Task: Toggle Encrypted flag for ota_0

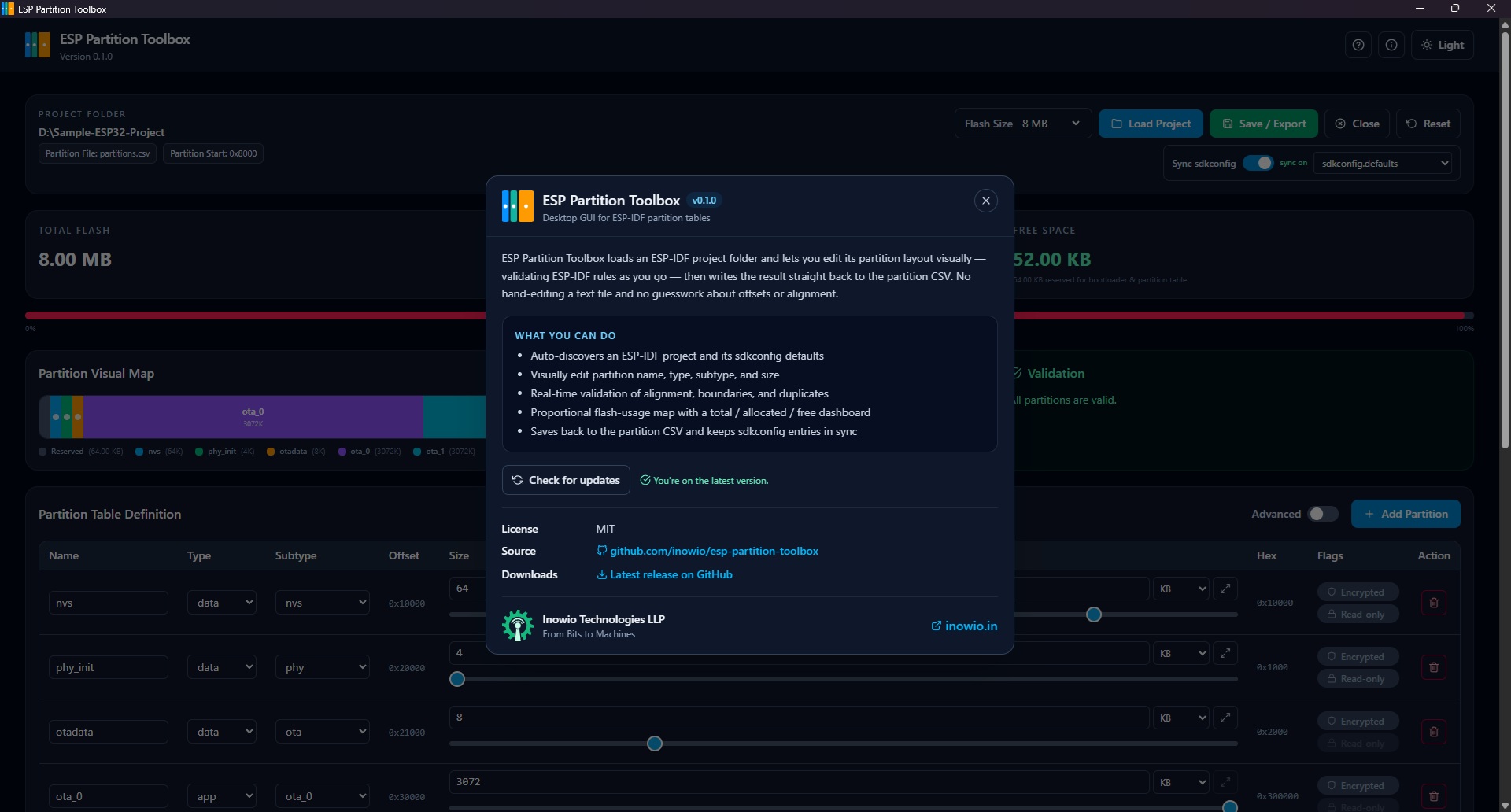Action: (x=1358, y=785)
